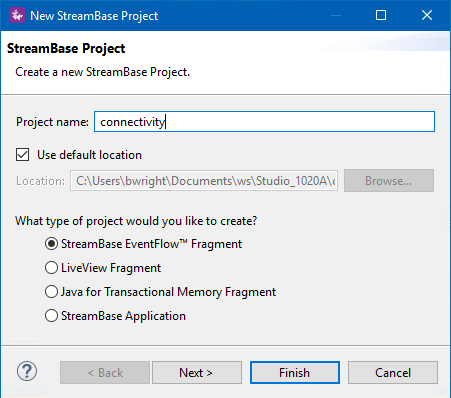Go to the next wizard page
Image resolution: width=451 pixels, height=398 pixels.
[x=197, y=373]
